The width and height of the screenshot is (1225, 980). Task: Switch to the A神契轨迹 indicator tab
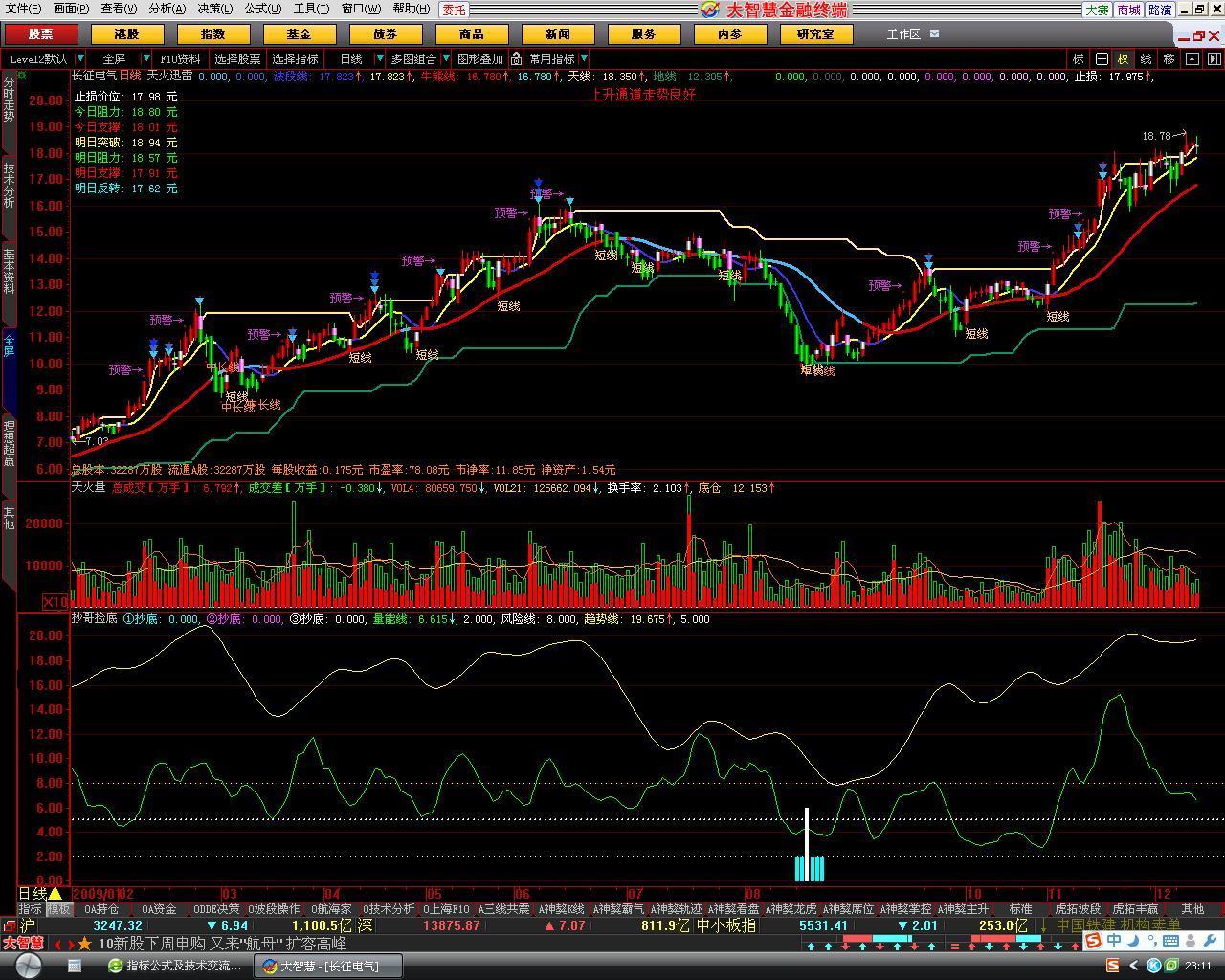click(676, 909)
